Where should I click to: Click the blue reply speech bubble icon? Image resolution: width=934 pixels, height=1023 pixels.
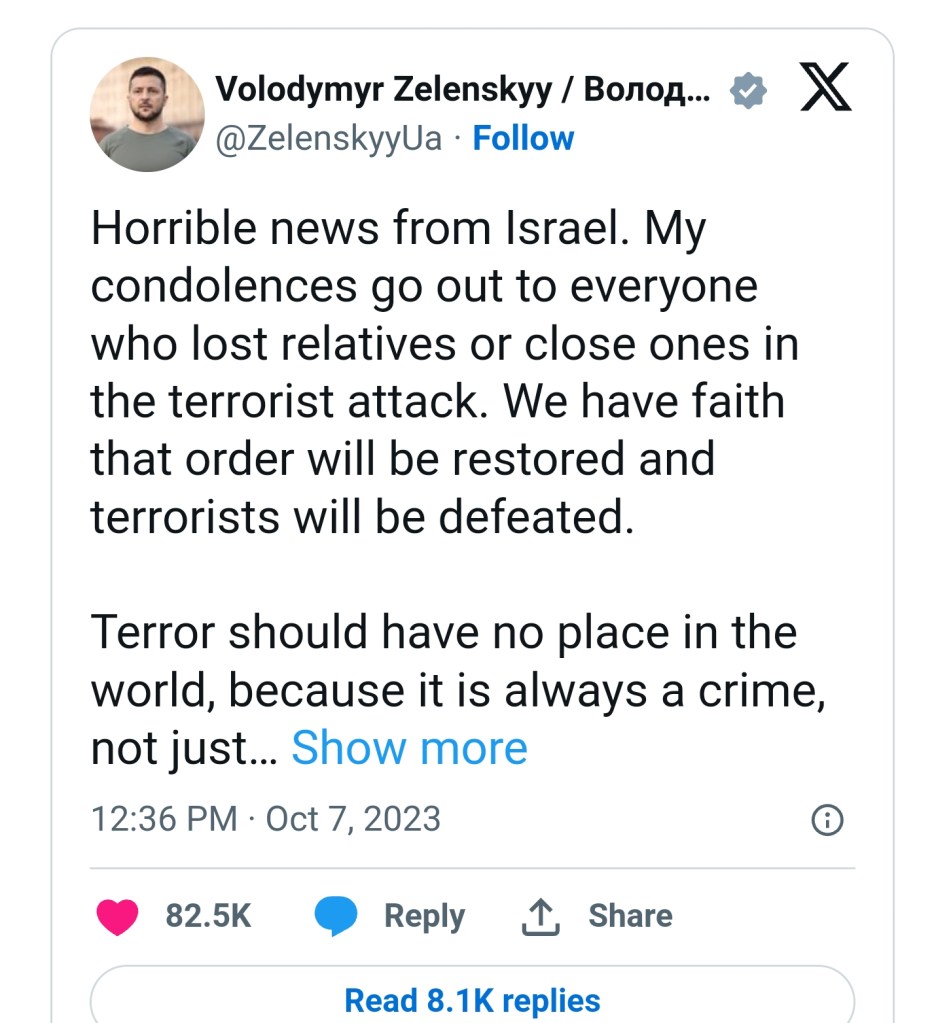336,916
